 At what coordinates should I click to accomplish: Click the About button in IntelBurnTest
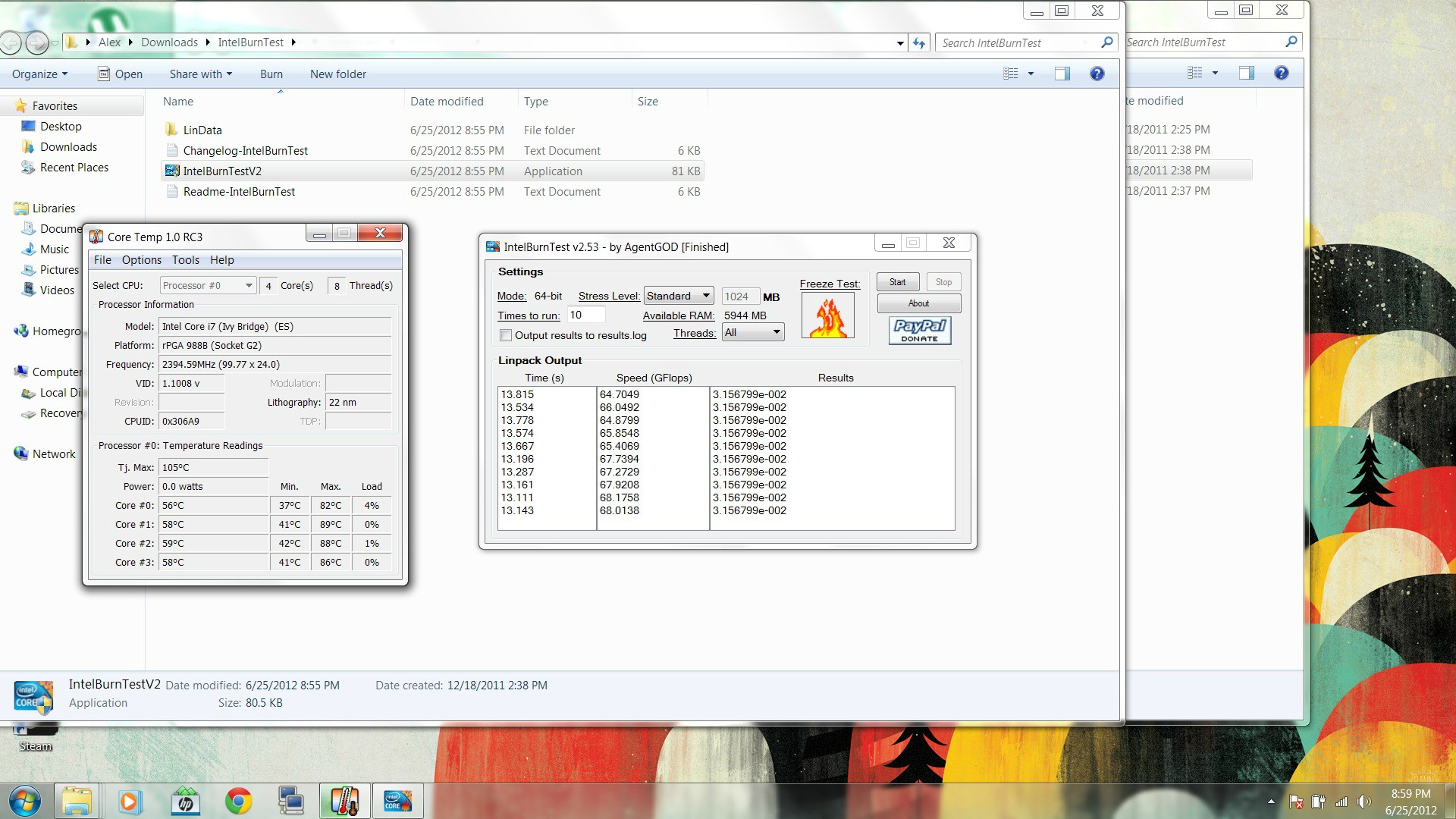pos(919,303)
